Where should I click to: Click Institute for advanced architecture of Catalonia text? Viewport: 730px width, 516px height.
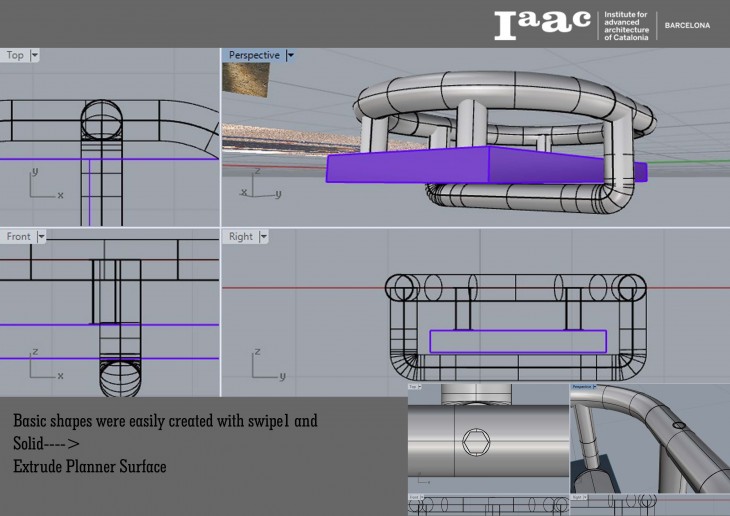pos(626,26)
